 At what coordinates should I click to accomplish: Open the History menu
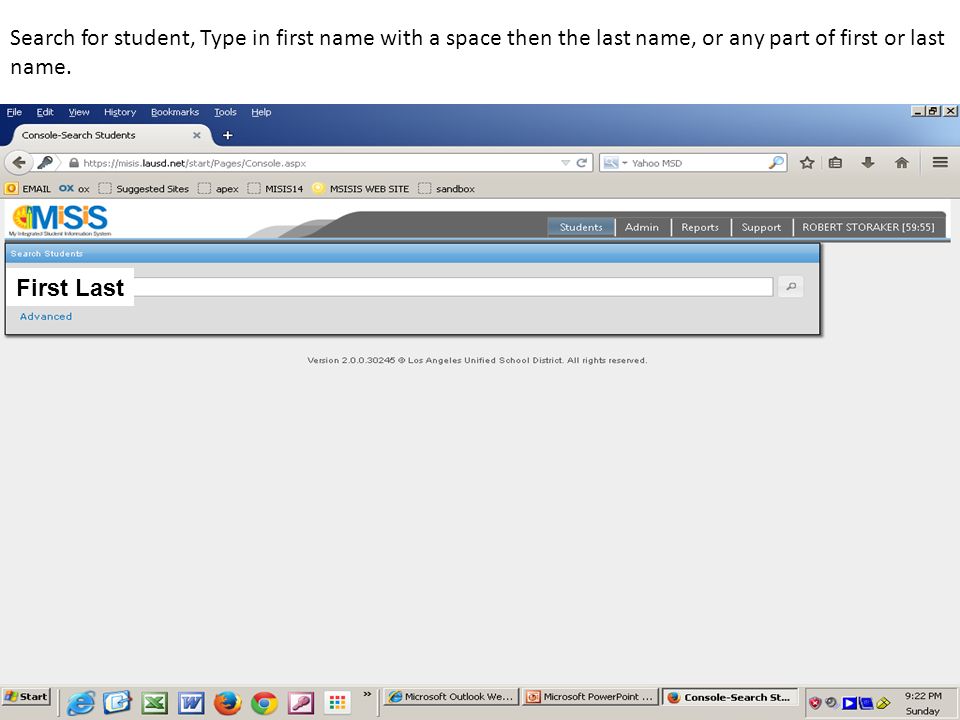[120, 112]
